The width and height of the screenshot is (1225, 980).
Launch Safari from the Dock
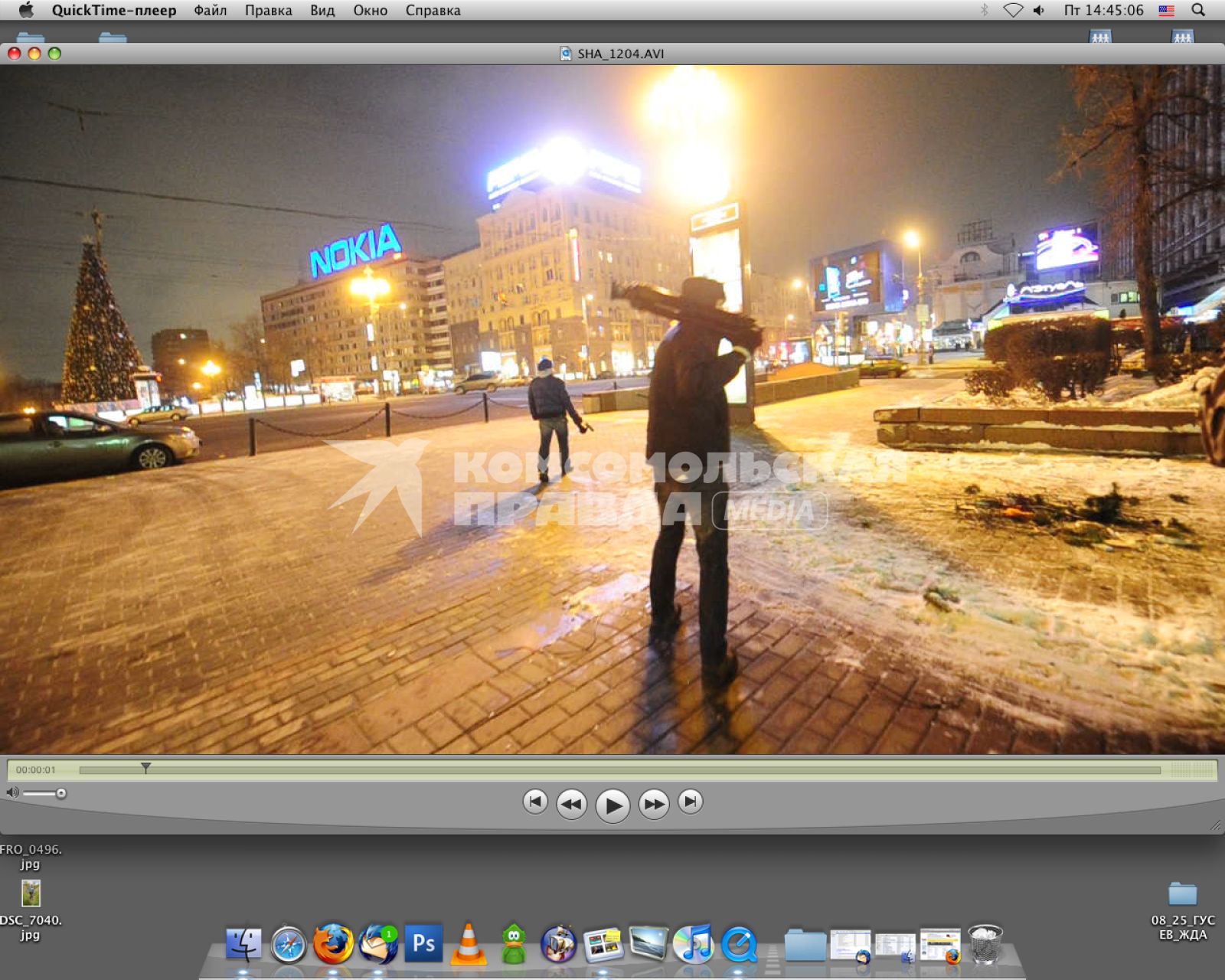tap(289, 945)
